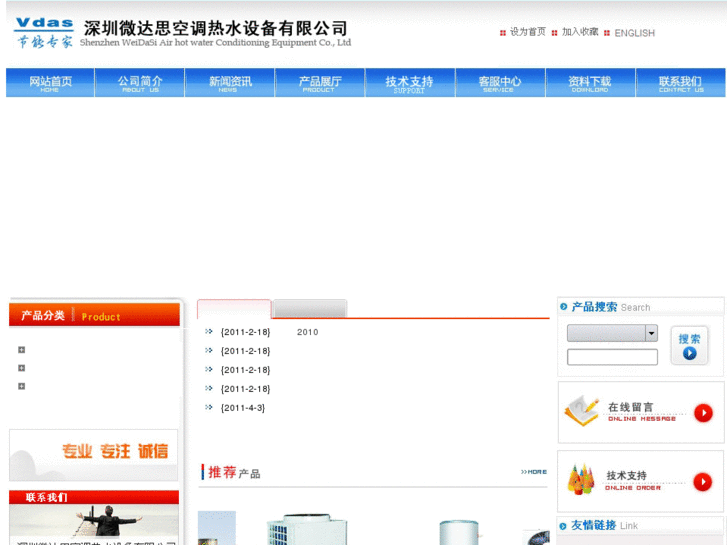The width and height of the screenshot is (727, 545).
Task: Open news item dated 2011-4-3
Action: click(x=243, y=408)
